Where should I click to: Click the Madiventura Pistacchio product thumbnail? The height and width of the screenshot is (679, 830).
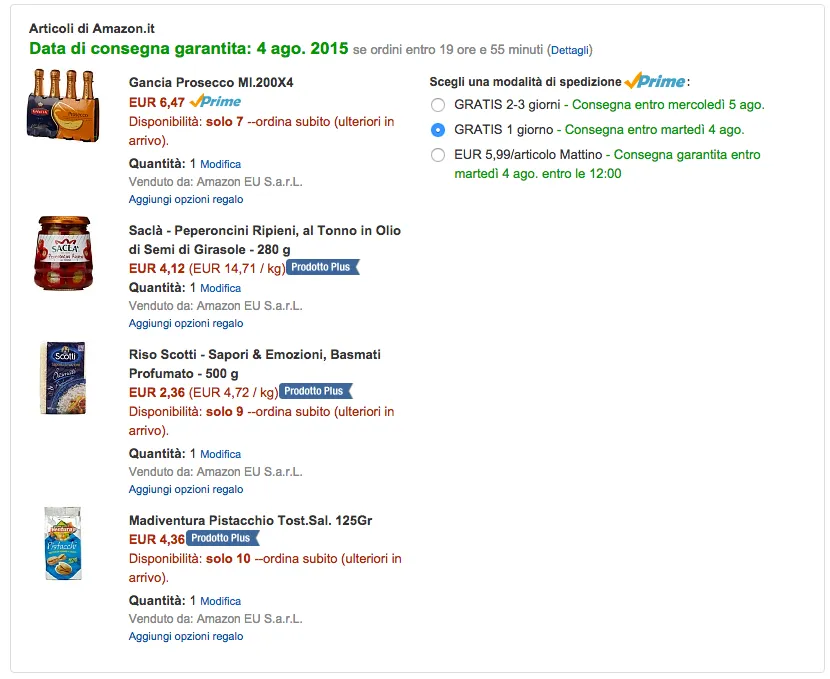click(63, 543)
